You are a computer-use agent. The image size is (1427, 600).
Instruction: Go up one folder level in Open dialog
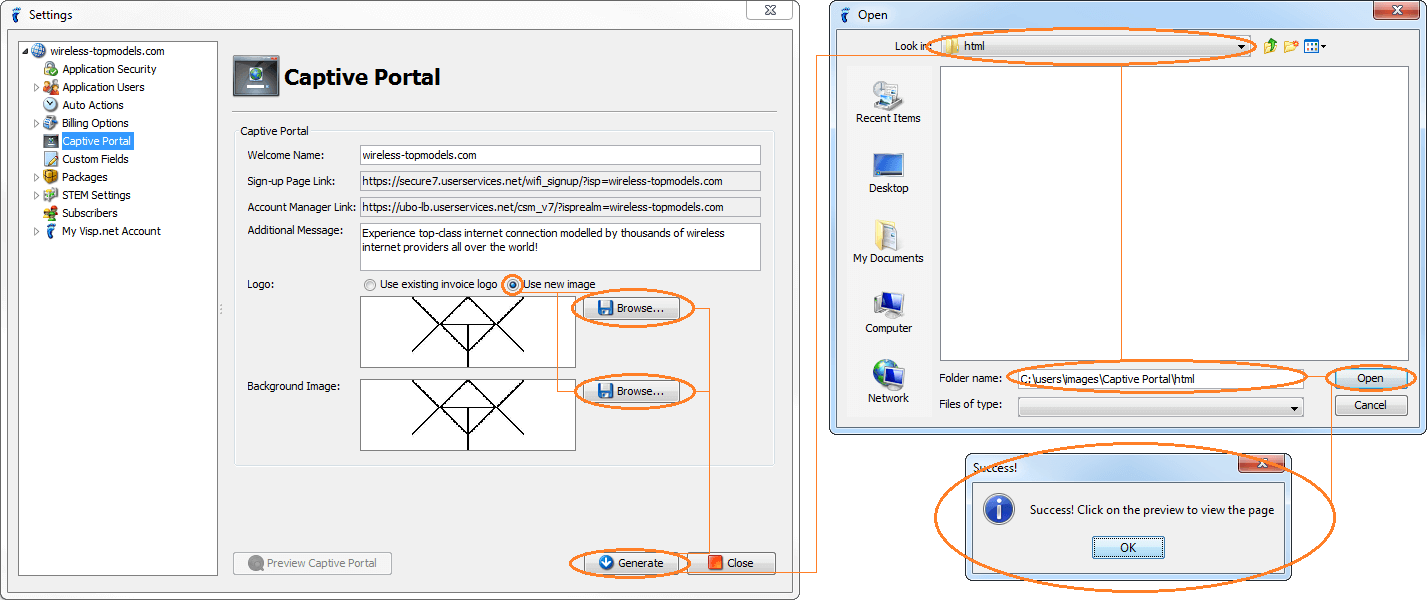click(x=1271, y=46)
